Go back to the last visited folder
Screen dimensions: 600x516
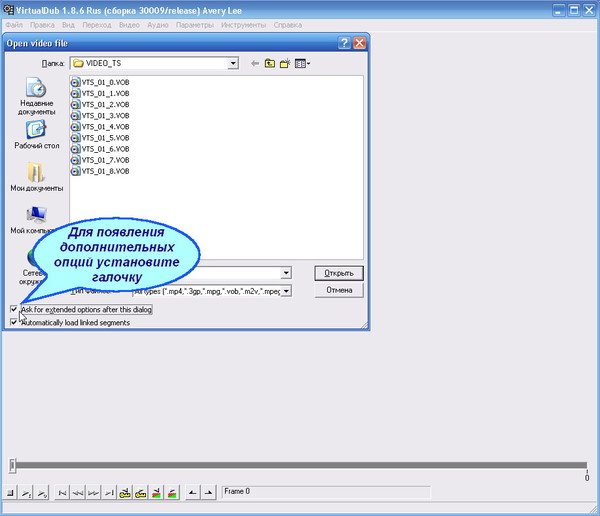tap(255, 64)
